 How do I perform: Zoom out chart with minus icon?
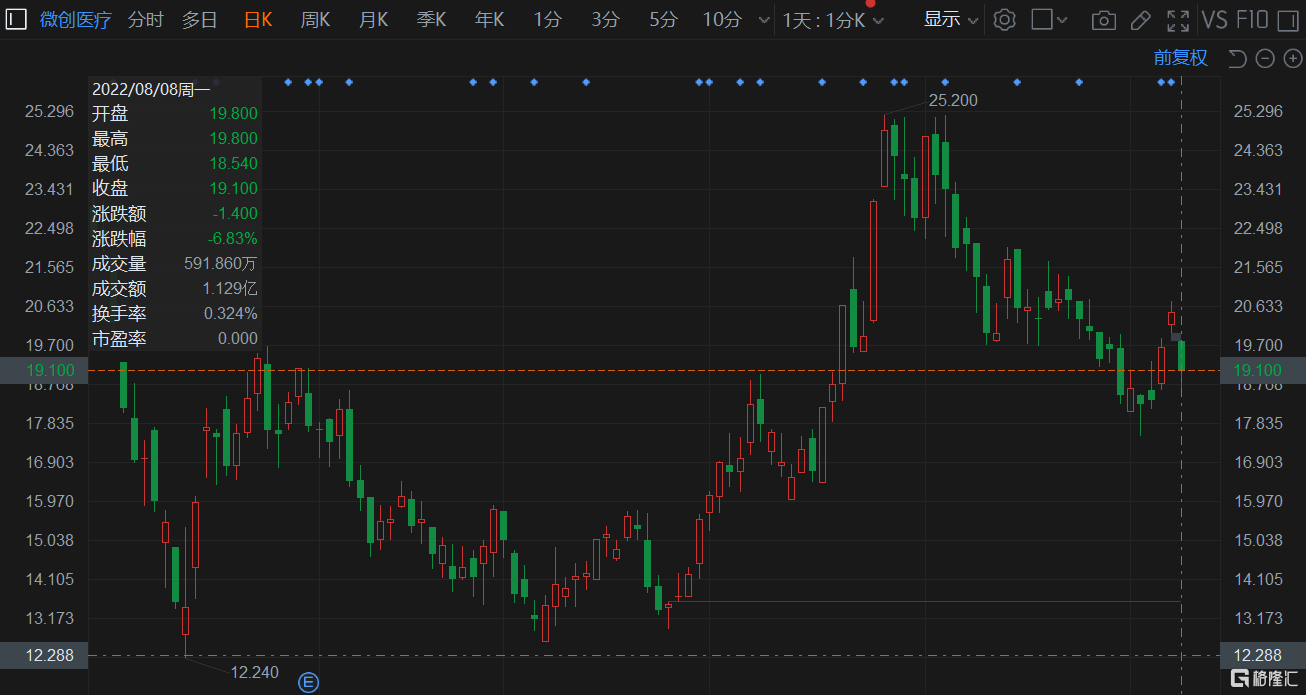1265,58
